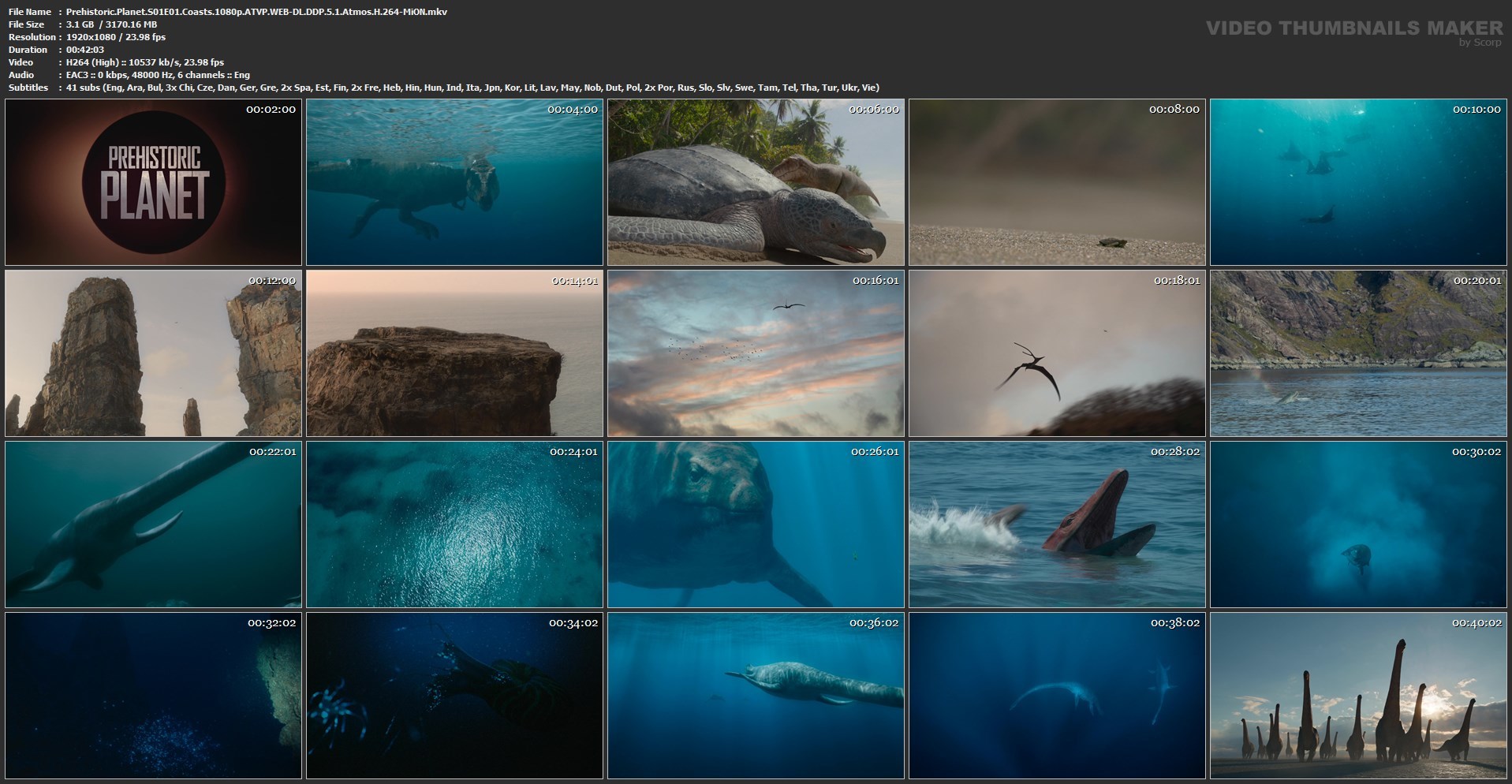Select the 00:34:02 thumbnail of glowing ammonites

(x=454, y=696)
